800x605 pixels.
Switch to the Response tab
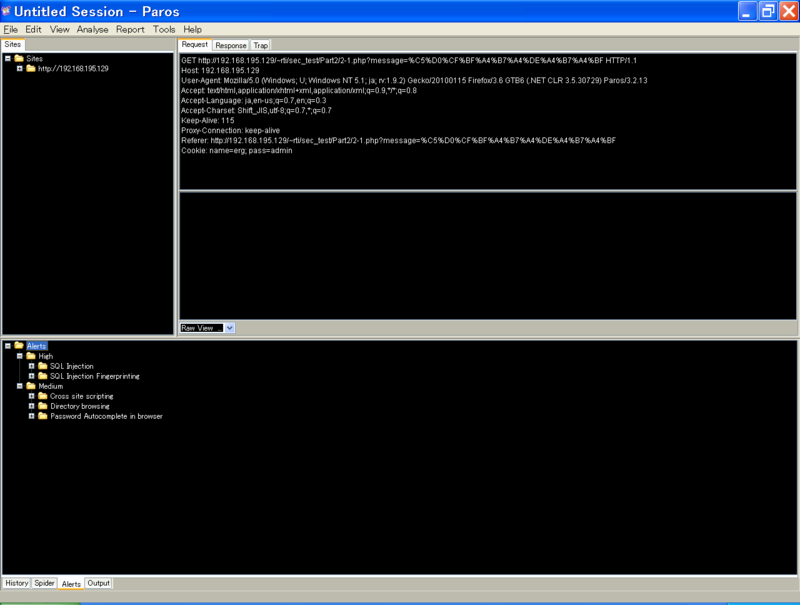coord(231,45)
